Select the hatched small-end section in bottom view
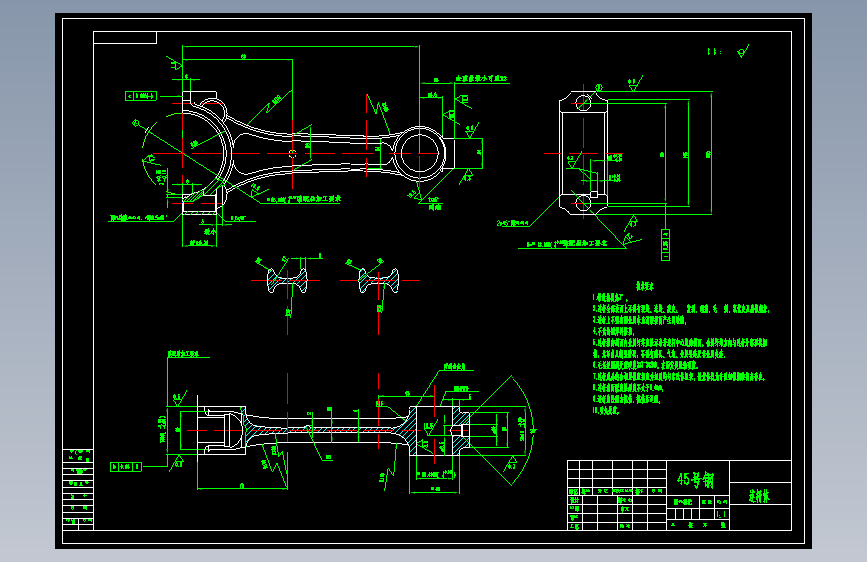867x562 pixels. 440,430
